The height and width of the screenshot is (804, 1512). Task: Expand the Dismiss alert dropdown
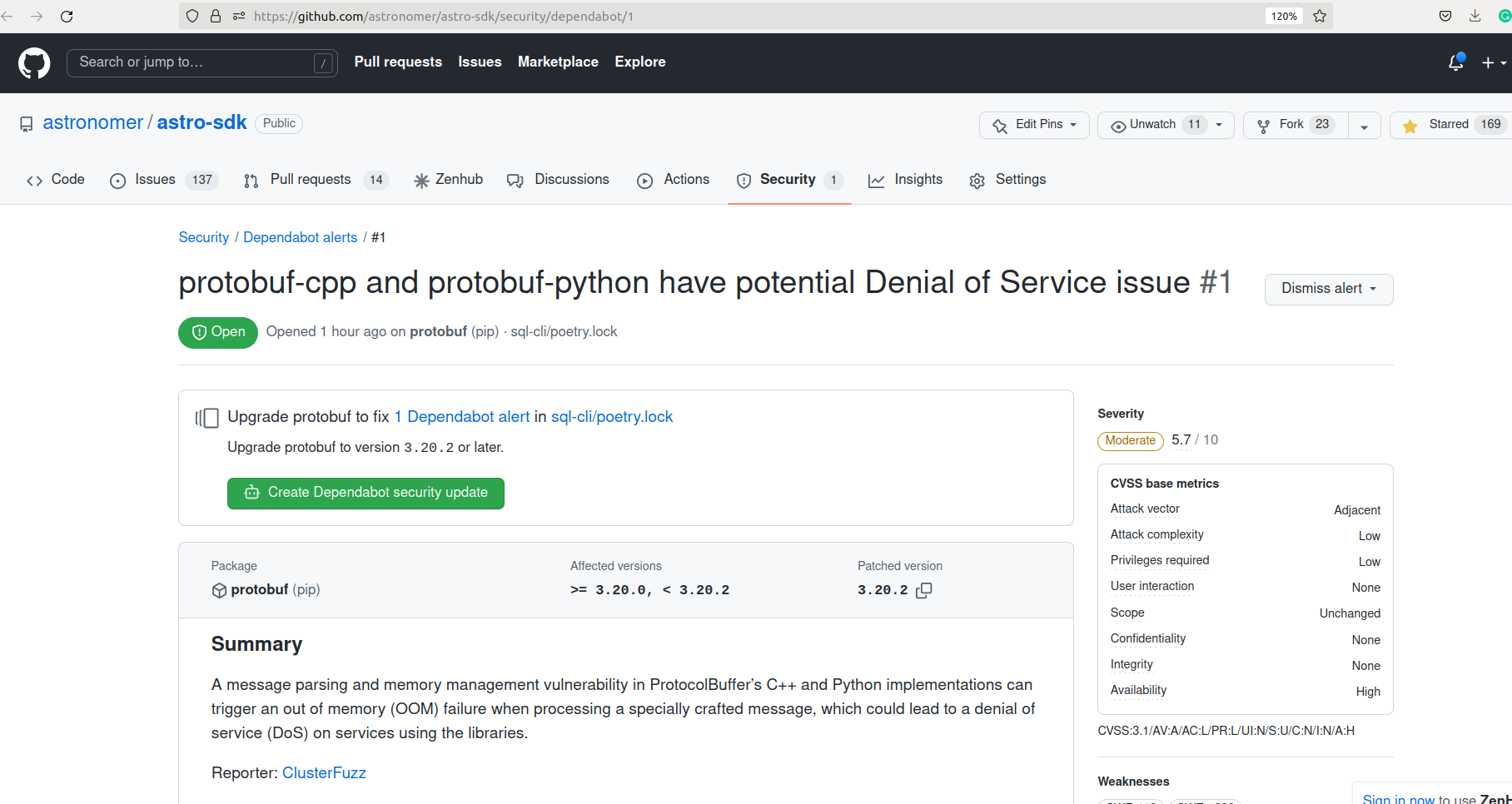[x=1329, y=289]
